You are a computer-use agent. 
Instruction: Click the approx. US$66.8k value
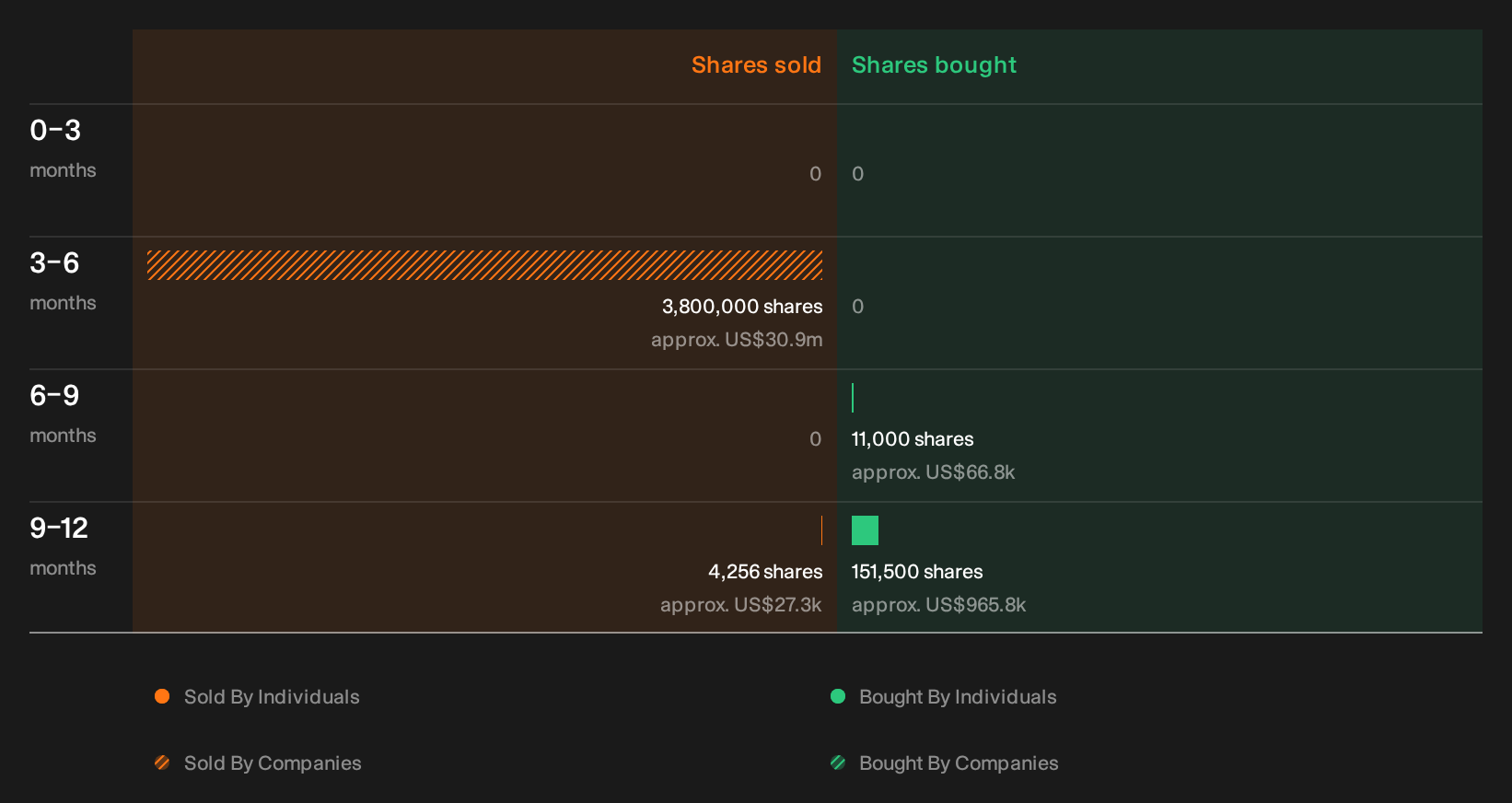(x=933, y=472)
